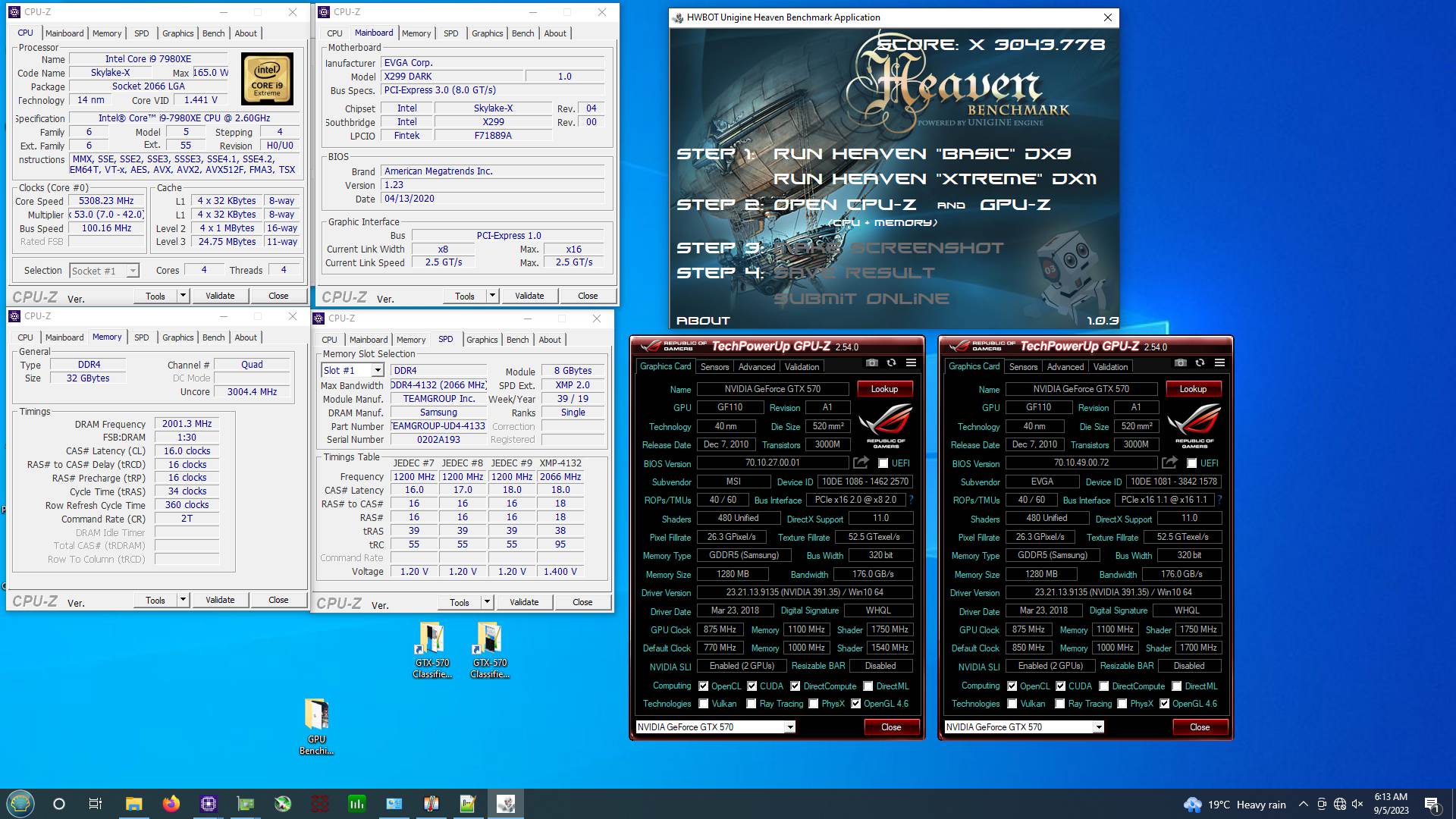Open Firefox from the taskbar
This screenshot has width=1456, height=819.
point(171,804)
